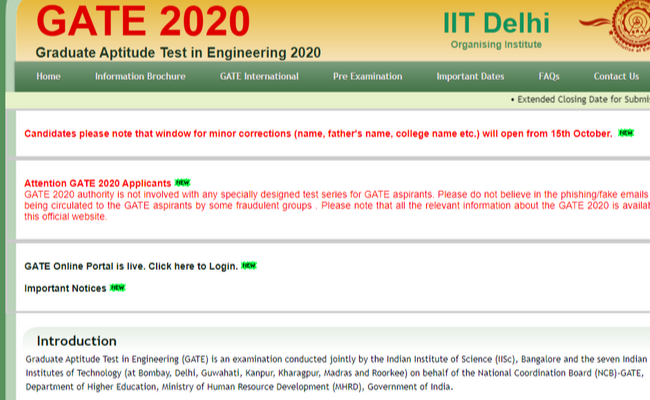Screen dimensions: 650x400
Task: Go to the Home menu item
Action: point(48,76)
